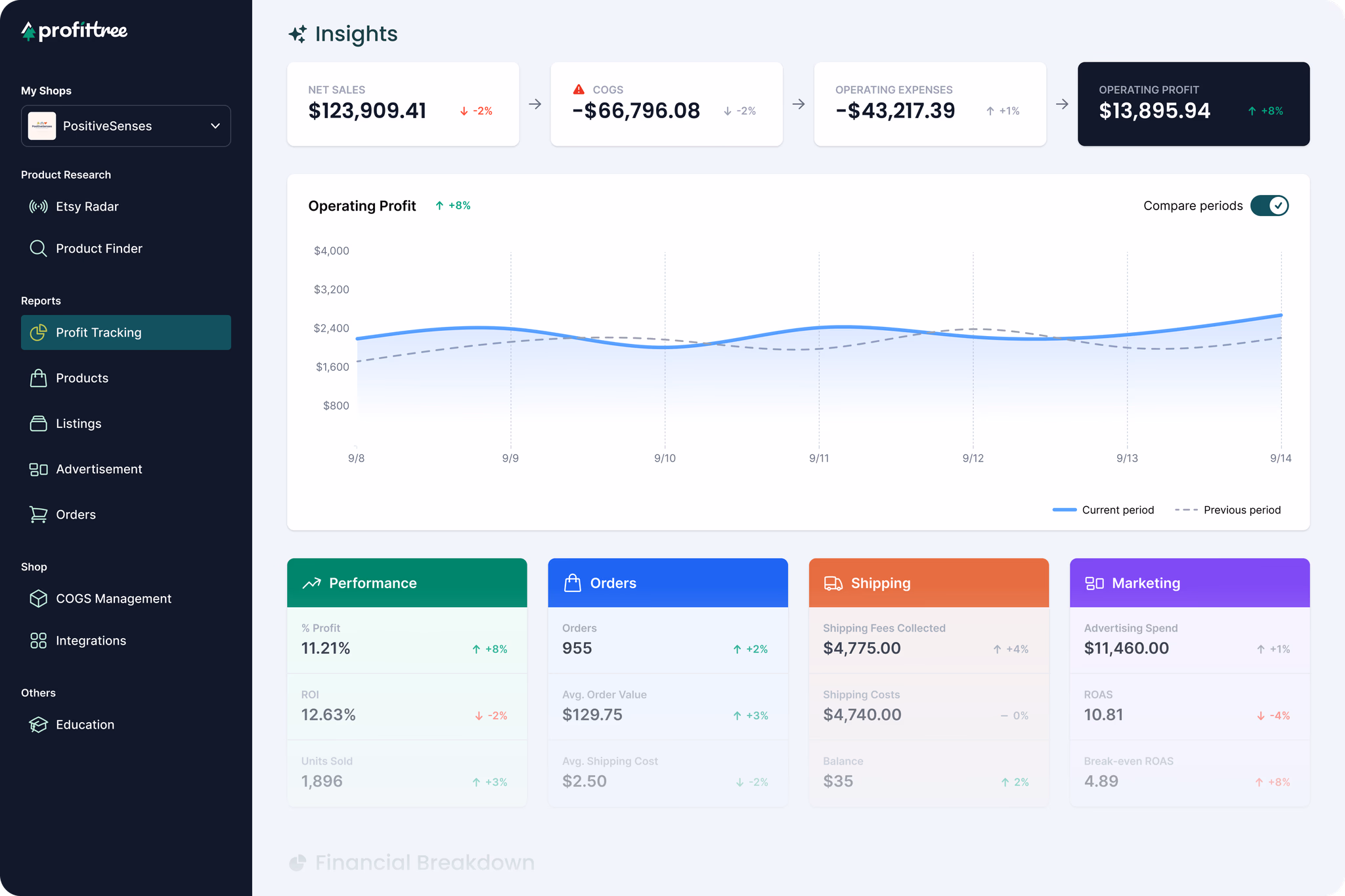The height and width of the screenshot is (896, 1345).
Task: Select the Orders cart icon
Action: 38,514
